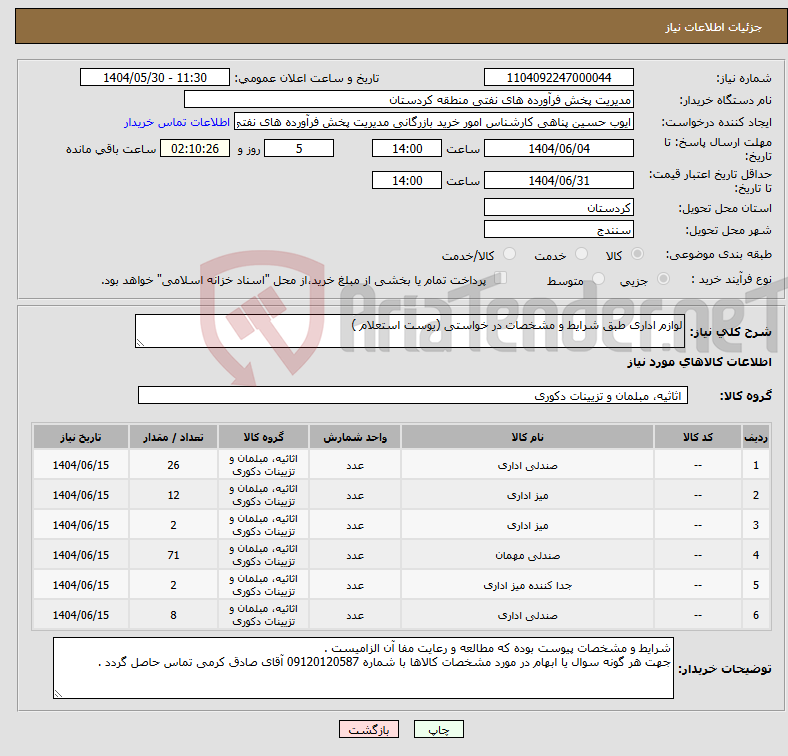
Task: Click quantity 71 in the table
Action: click(173, 555)
